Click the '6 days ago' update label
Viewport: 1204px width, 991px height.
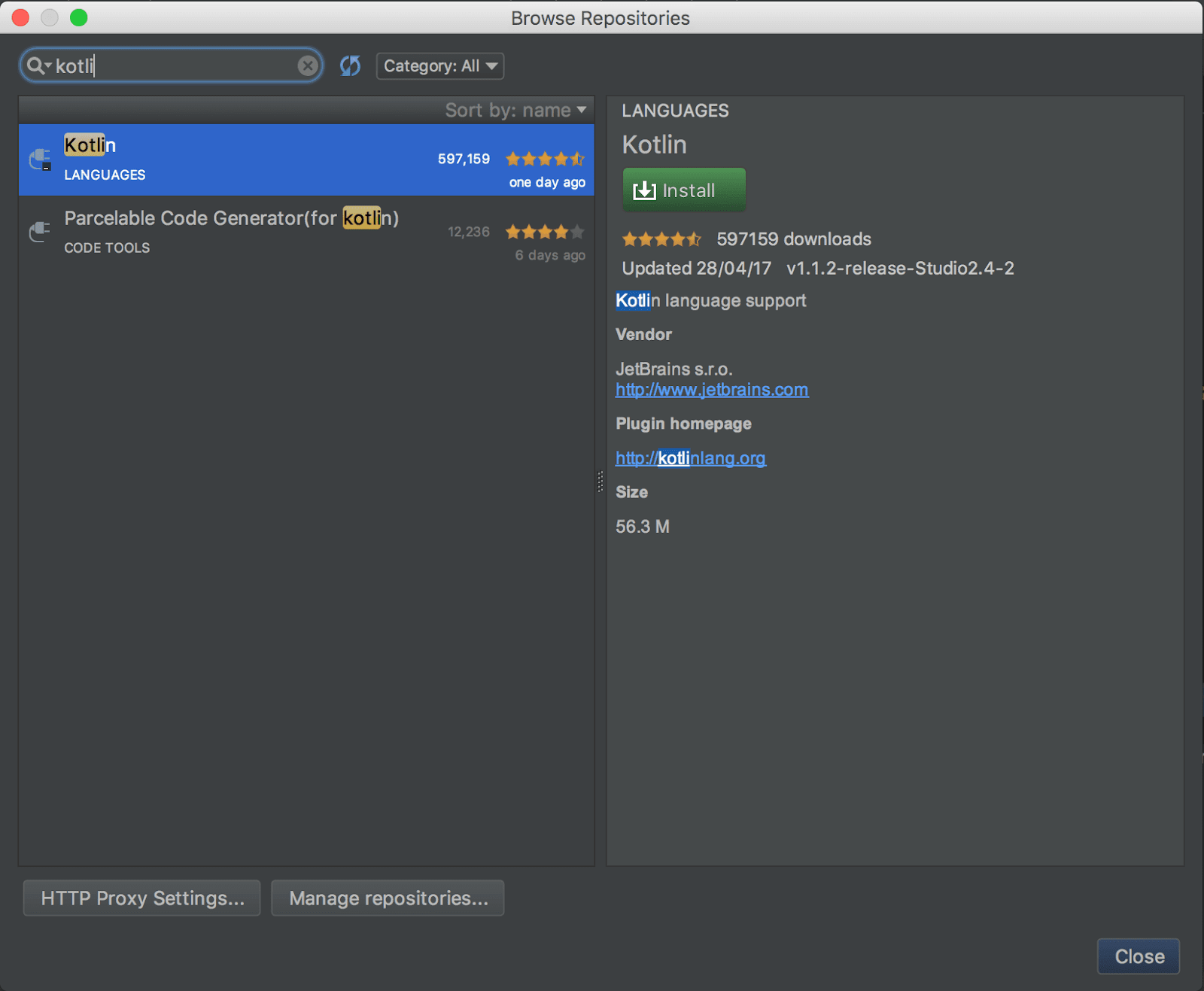tap(550, 255)
